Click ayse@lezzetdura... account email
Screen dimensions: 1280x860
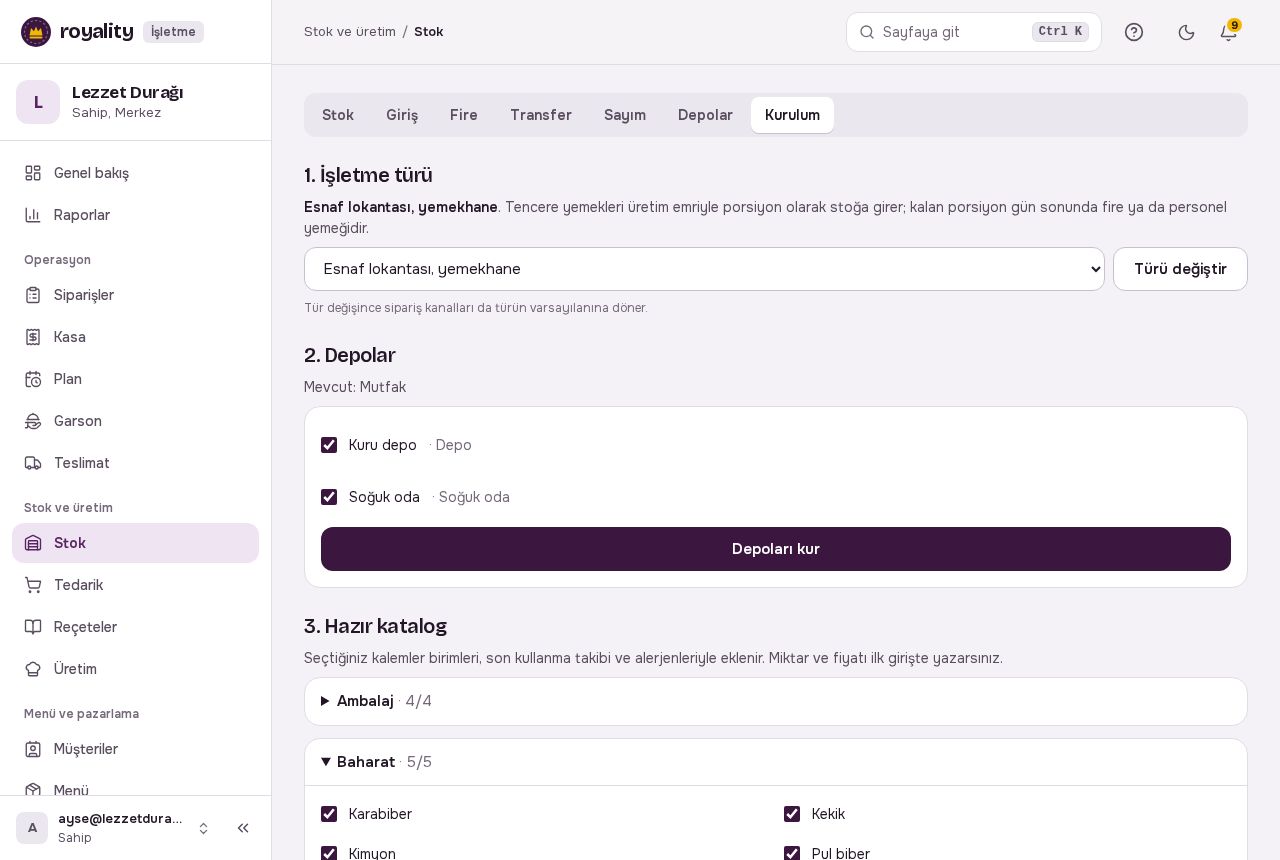(x=120, y=819)
